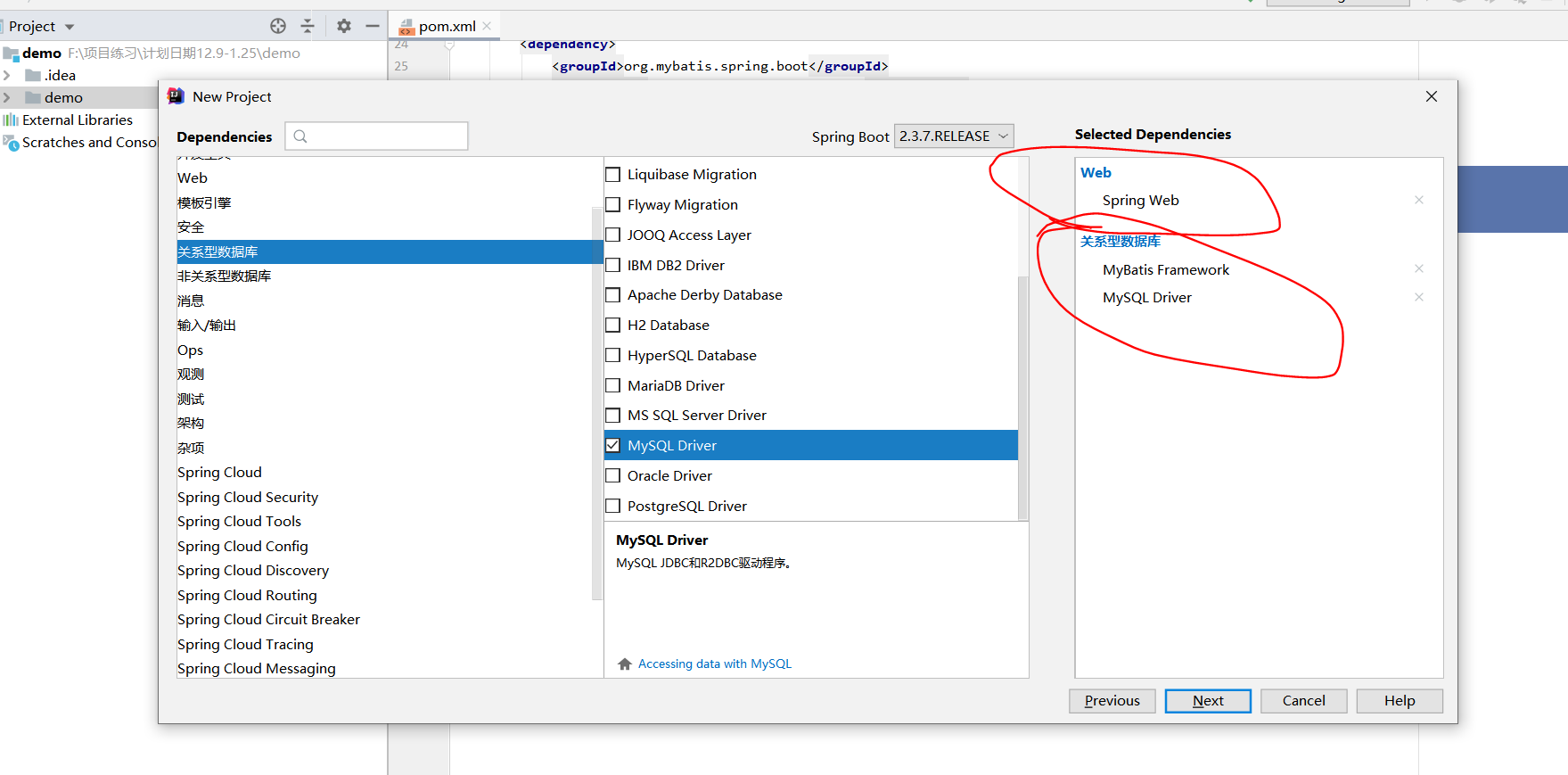
Task: Select Spring Cloud Tools category
Action: (x=239, y=522)
